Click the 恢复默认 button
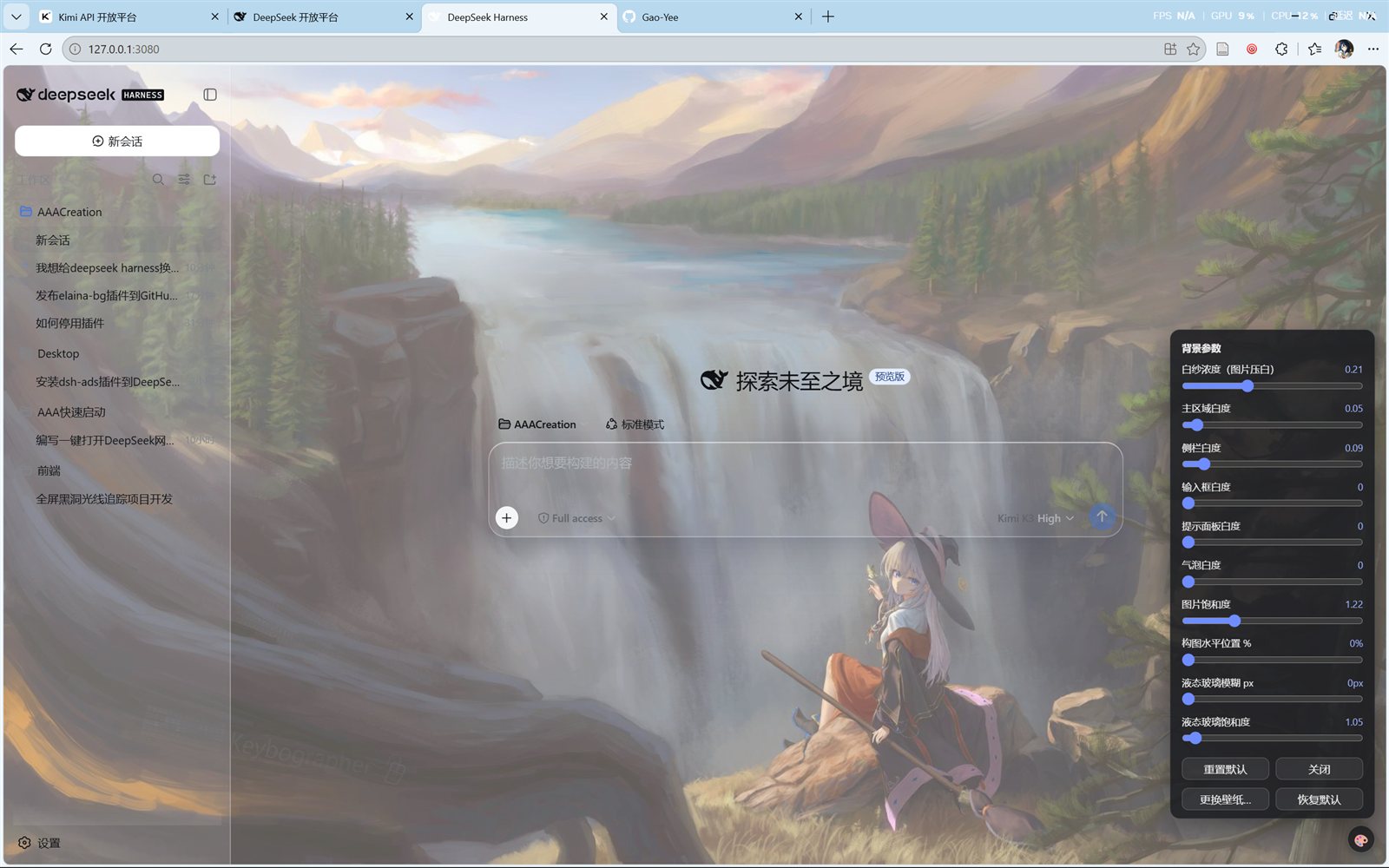The height and width of the screenshot is (868, 1389). click(1319, 799)
